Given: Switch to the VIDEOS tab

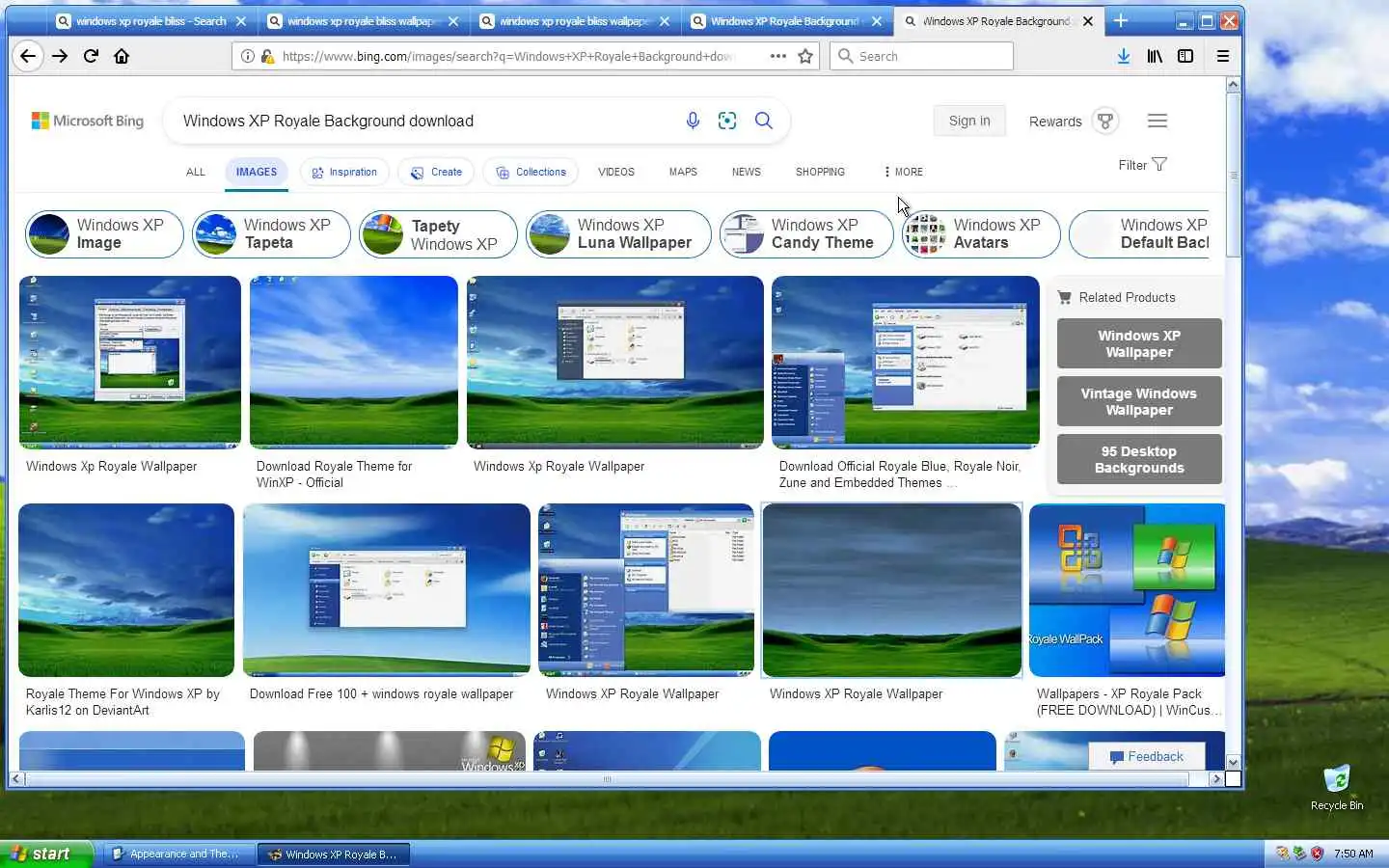Looking at the screenshot, I should pos(616,172).
